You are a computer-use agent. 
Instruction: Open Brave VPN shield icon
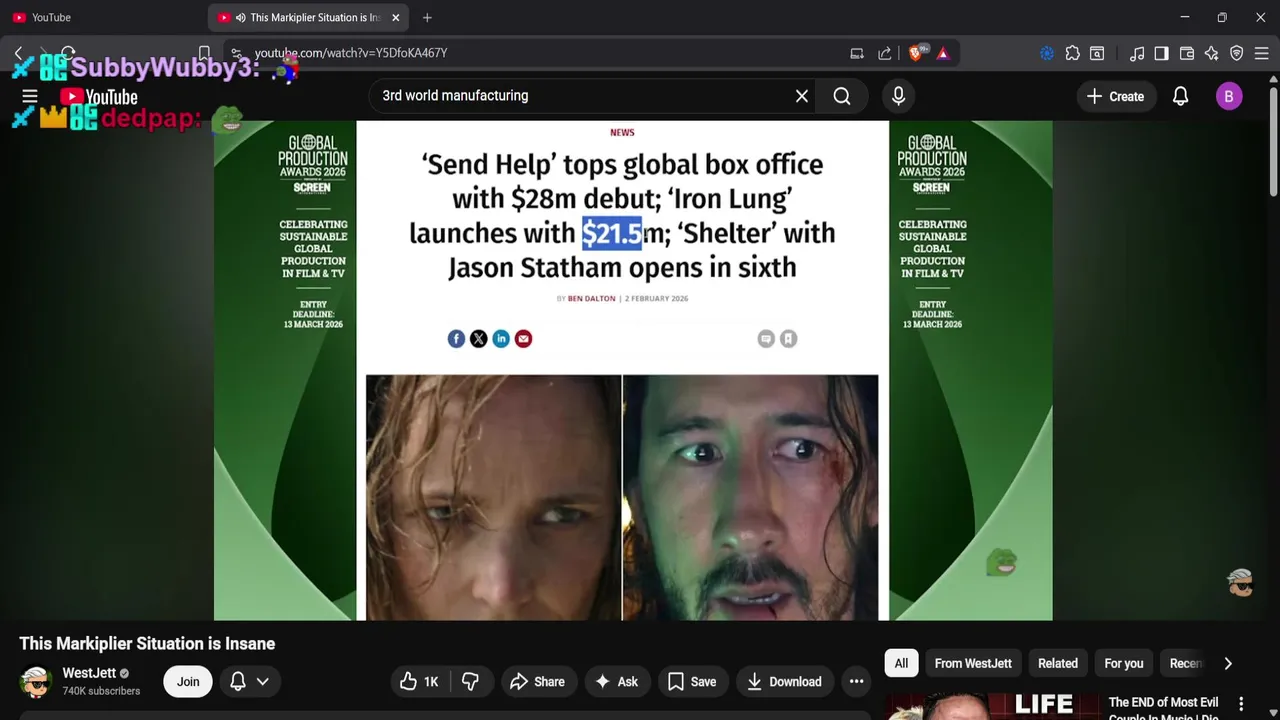click(1237, 53)
